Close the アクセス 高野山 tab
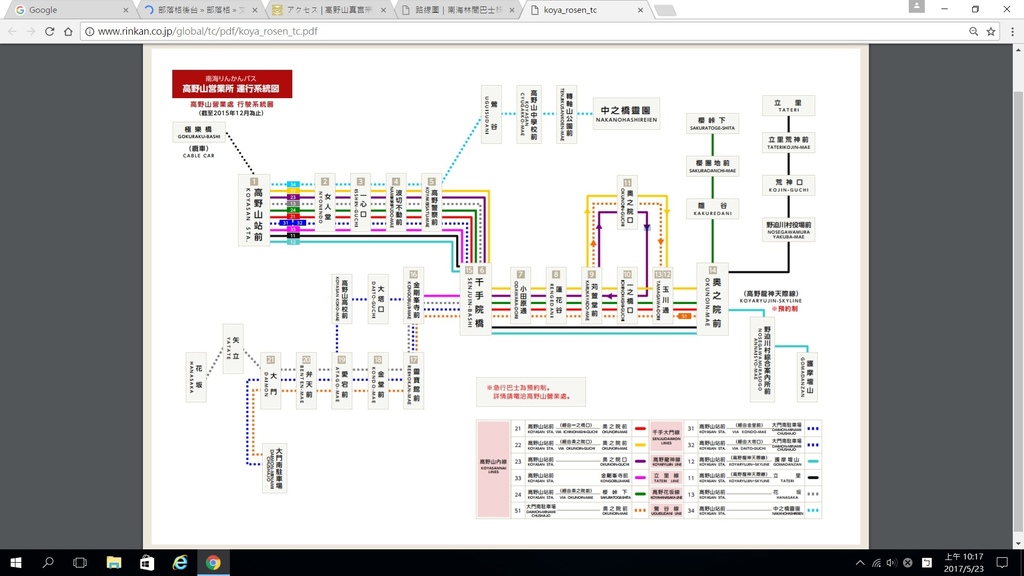 click(x=383, y=10)
